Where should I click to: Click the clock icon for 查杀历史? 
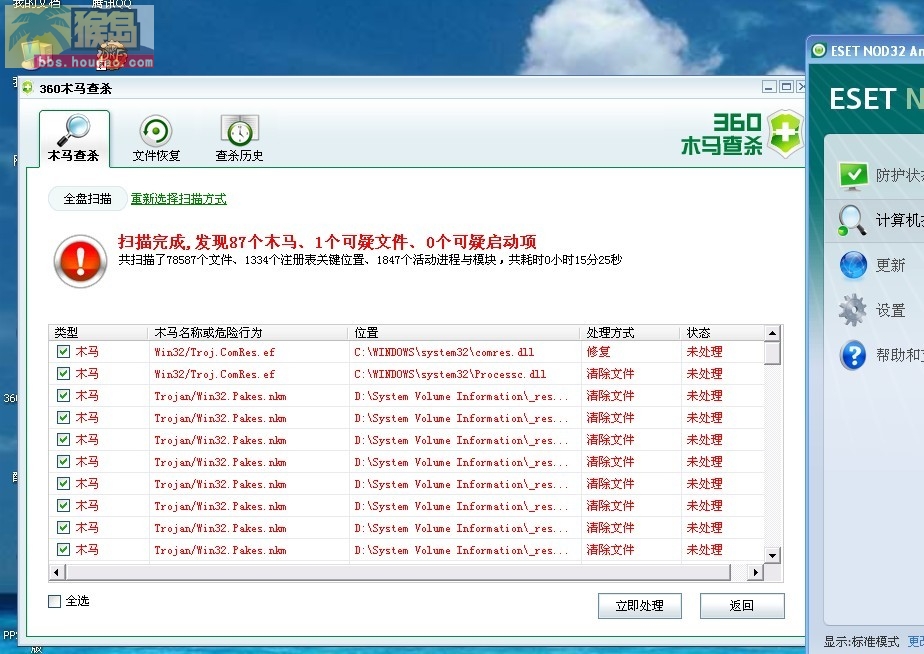(239, 131)
